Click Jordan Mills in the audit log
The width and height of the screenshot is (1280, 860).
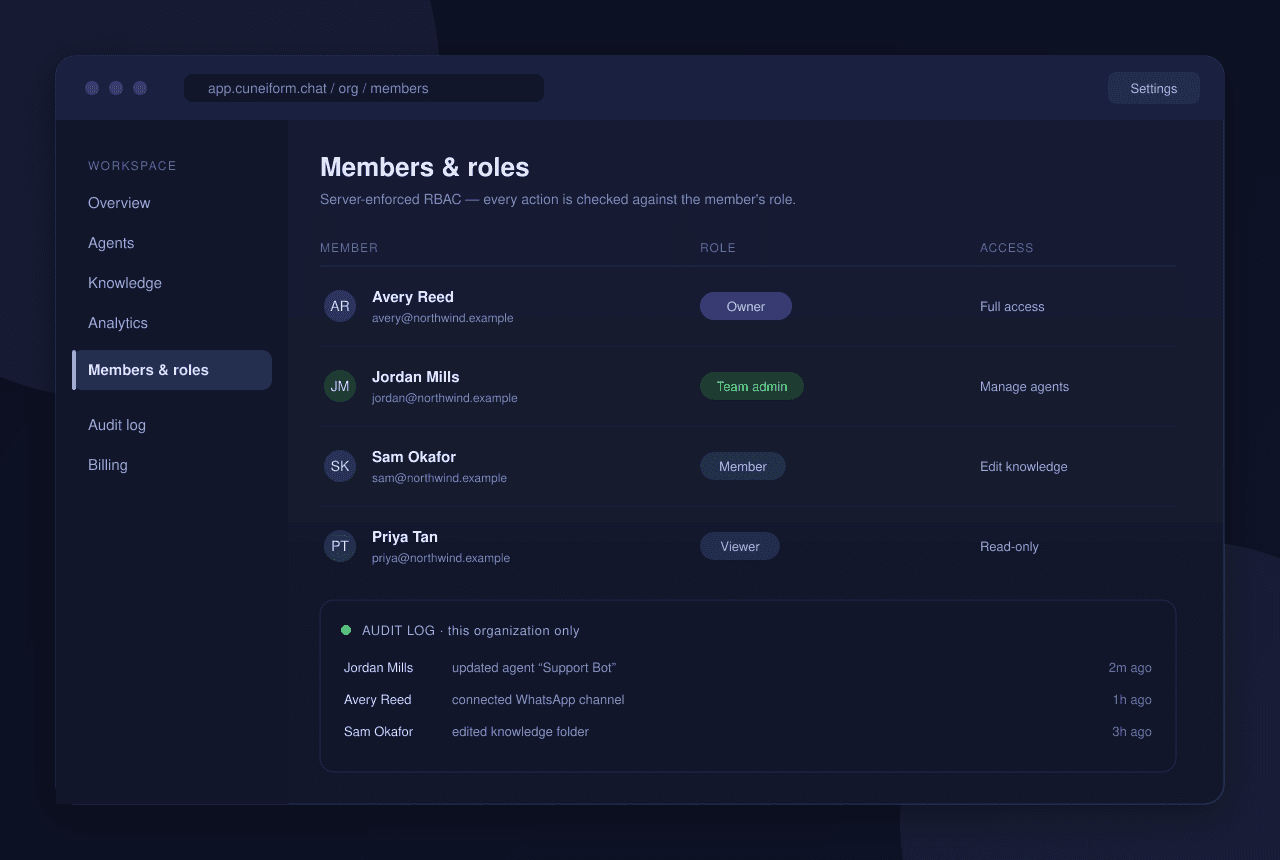pos(378,668)
